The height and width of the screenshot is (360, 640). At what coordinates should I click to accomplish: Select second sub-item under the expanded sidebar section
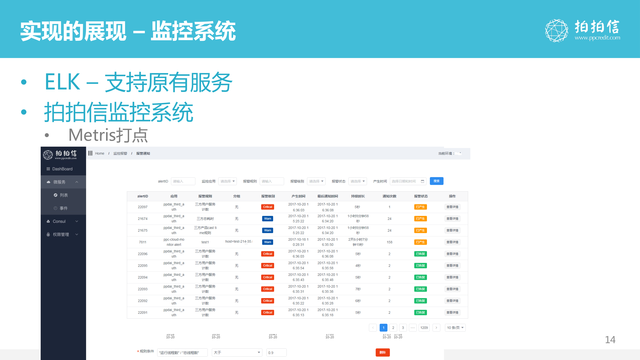pyautogui.click(x=63, y=208)
